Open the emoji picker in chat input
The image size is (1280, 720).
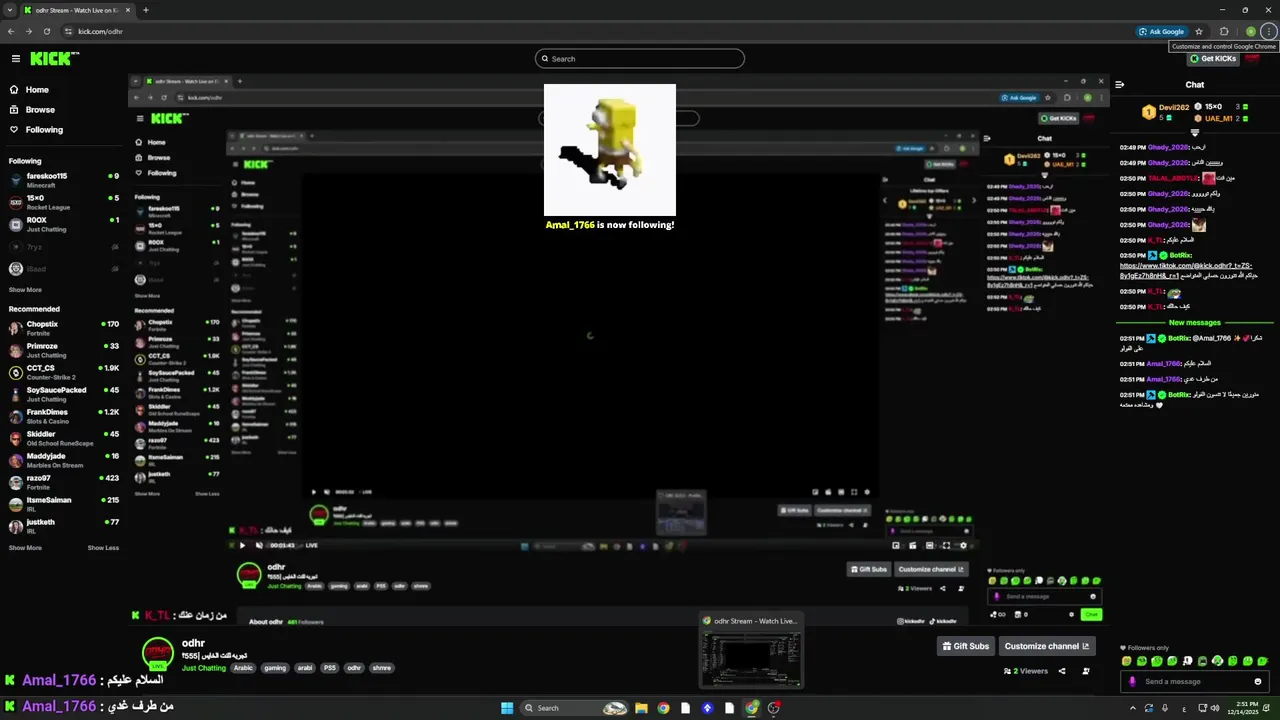point(1258,681)
